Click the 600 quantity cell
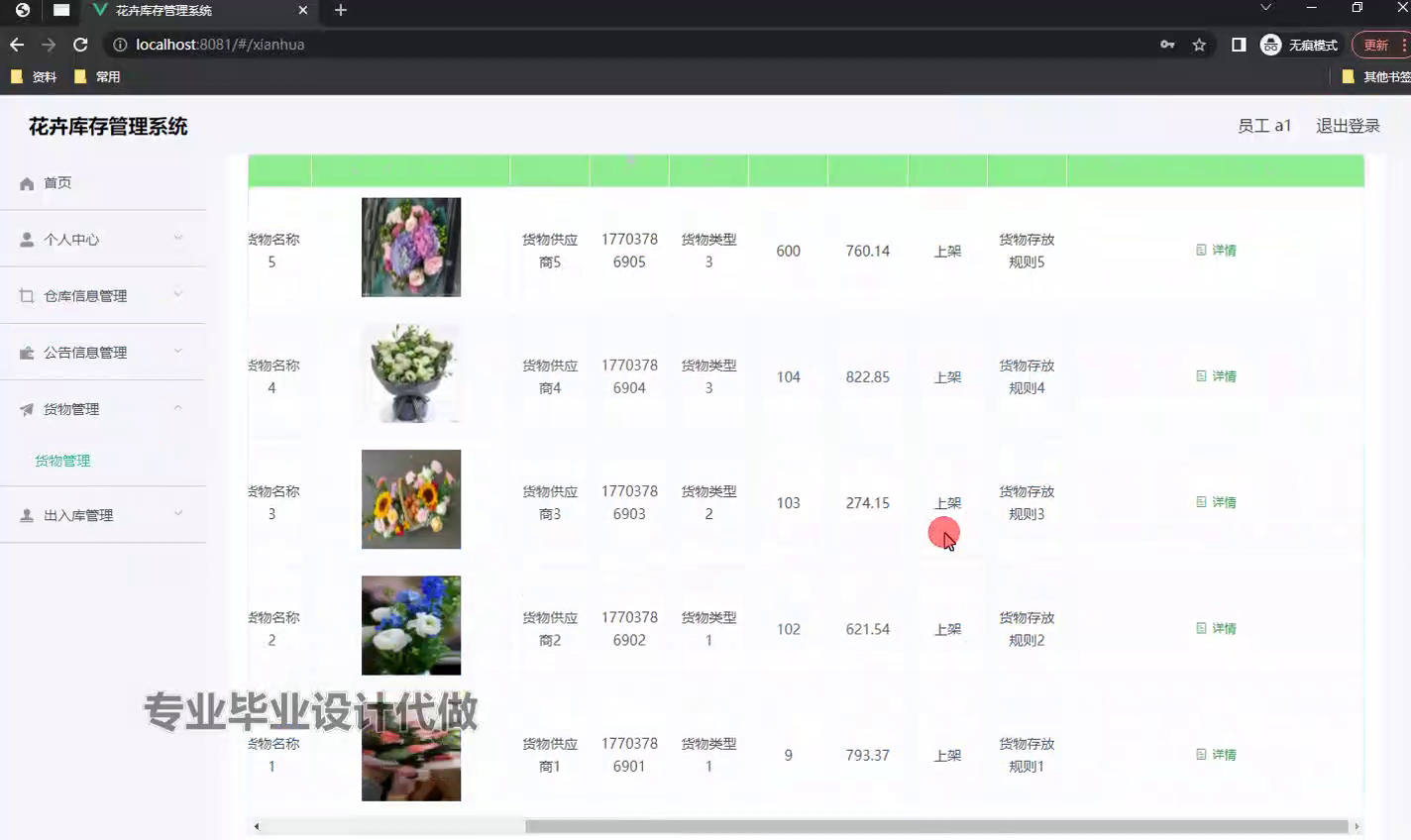 coord(788,252)
